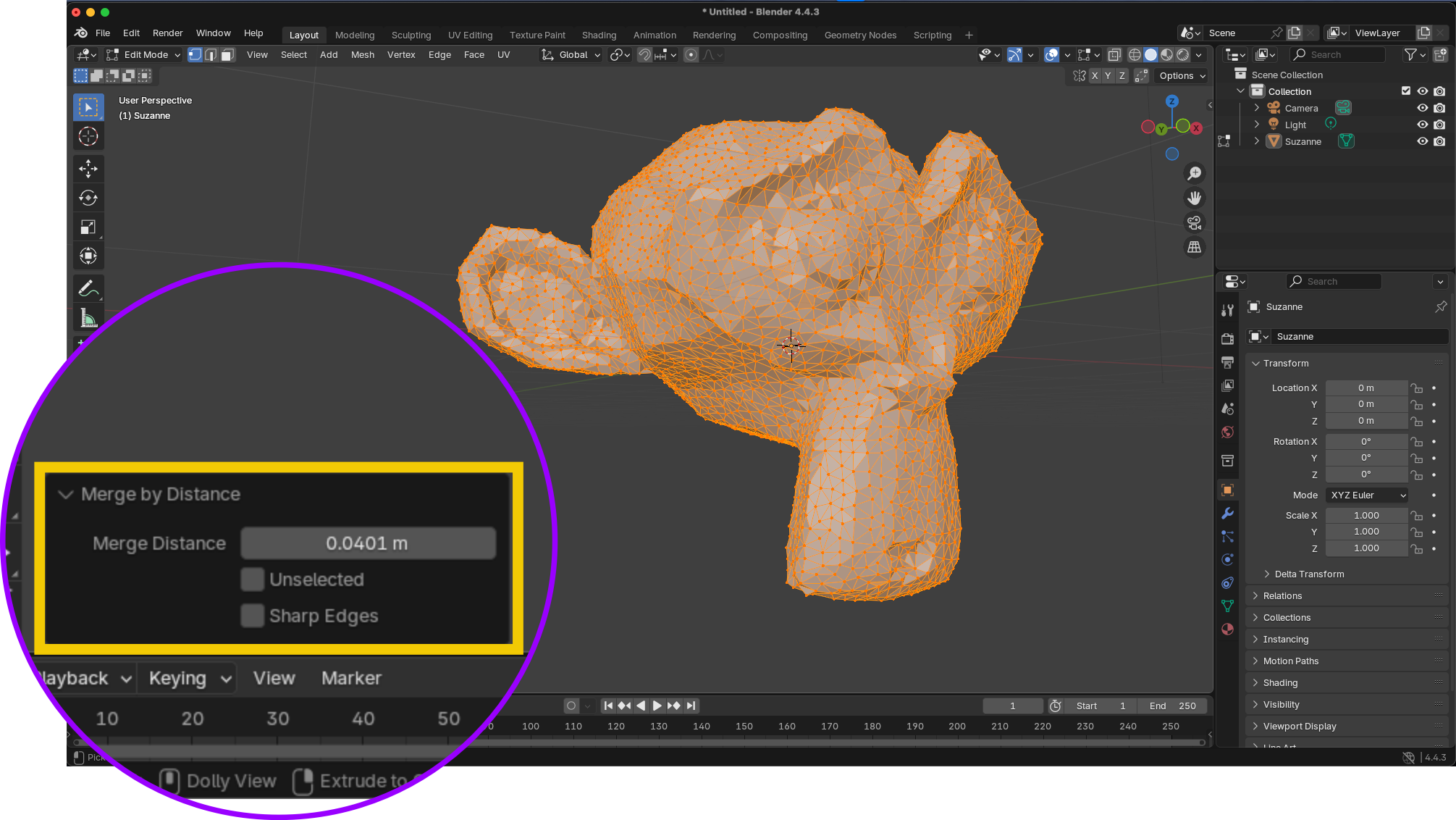Switch to the UV Editing workspace tab
Screen dimensions: 1456x820
pyautogui.click(x=470, y=35)
